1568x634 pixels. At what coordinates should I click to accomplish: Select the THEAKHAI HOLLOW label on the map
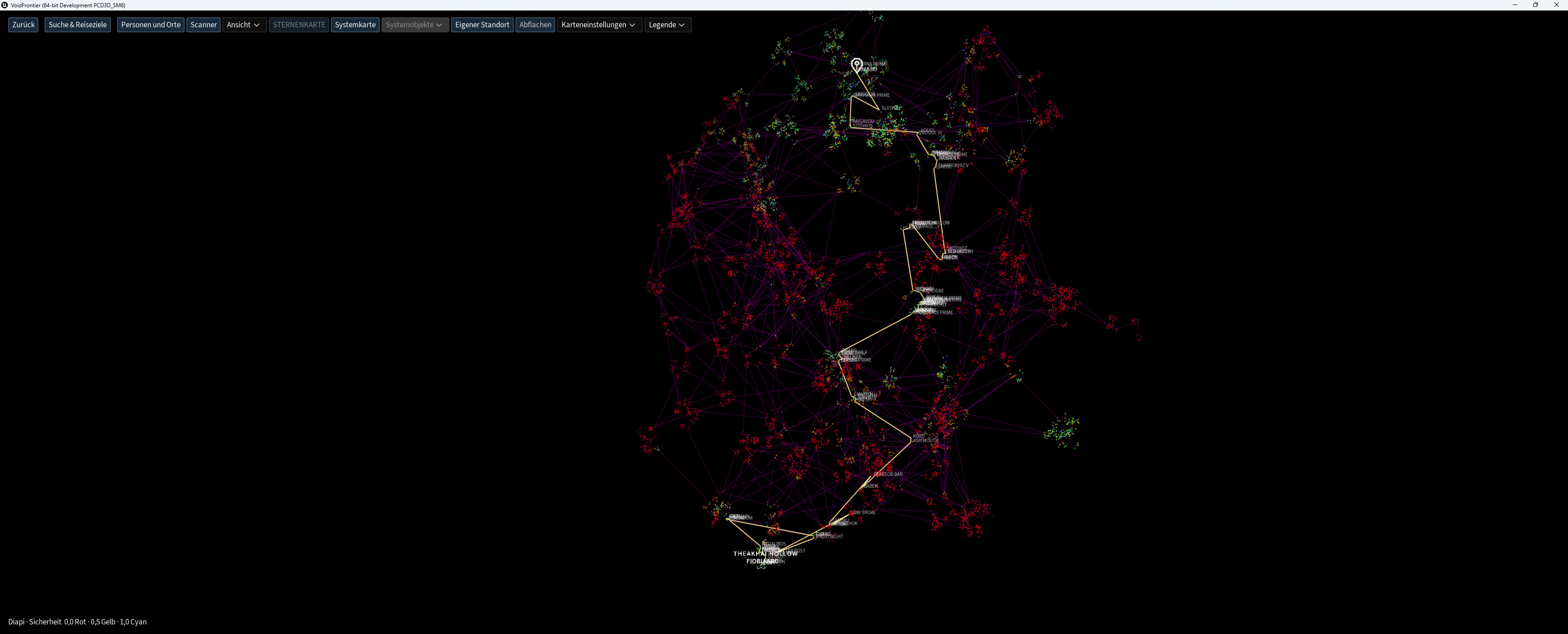[765, 554]
